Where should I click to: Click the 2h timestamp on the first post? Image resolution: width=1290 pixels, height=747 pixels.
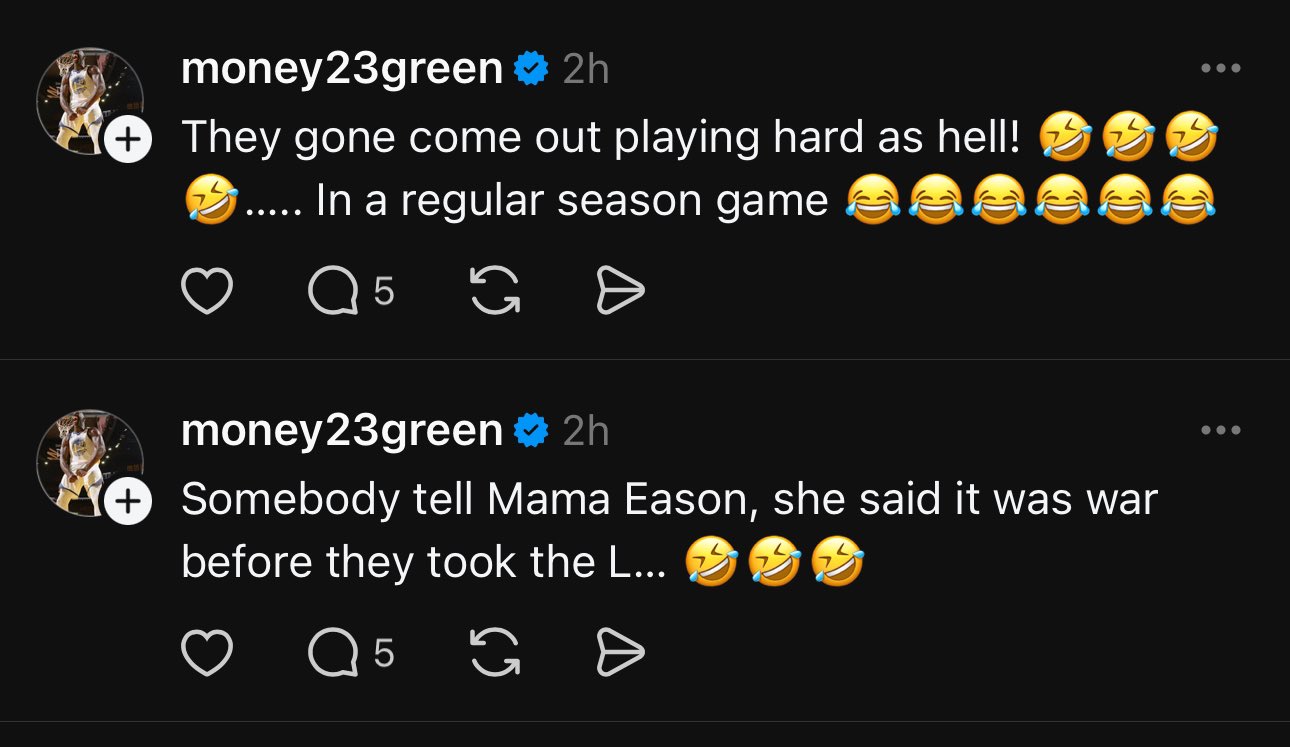tap(586, 69)
